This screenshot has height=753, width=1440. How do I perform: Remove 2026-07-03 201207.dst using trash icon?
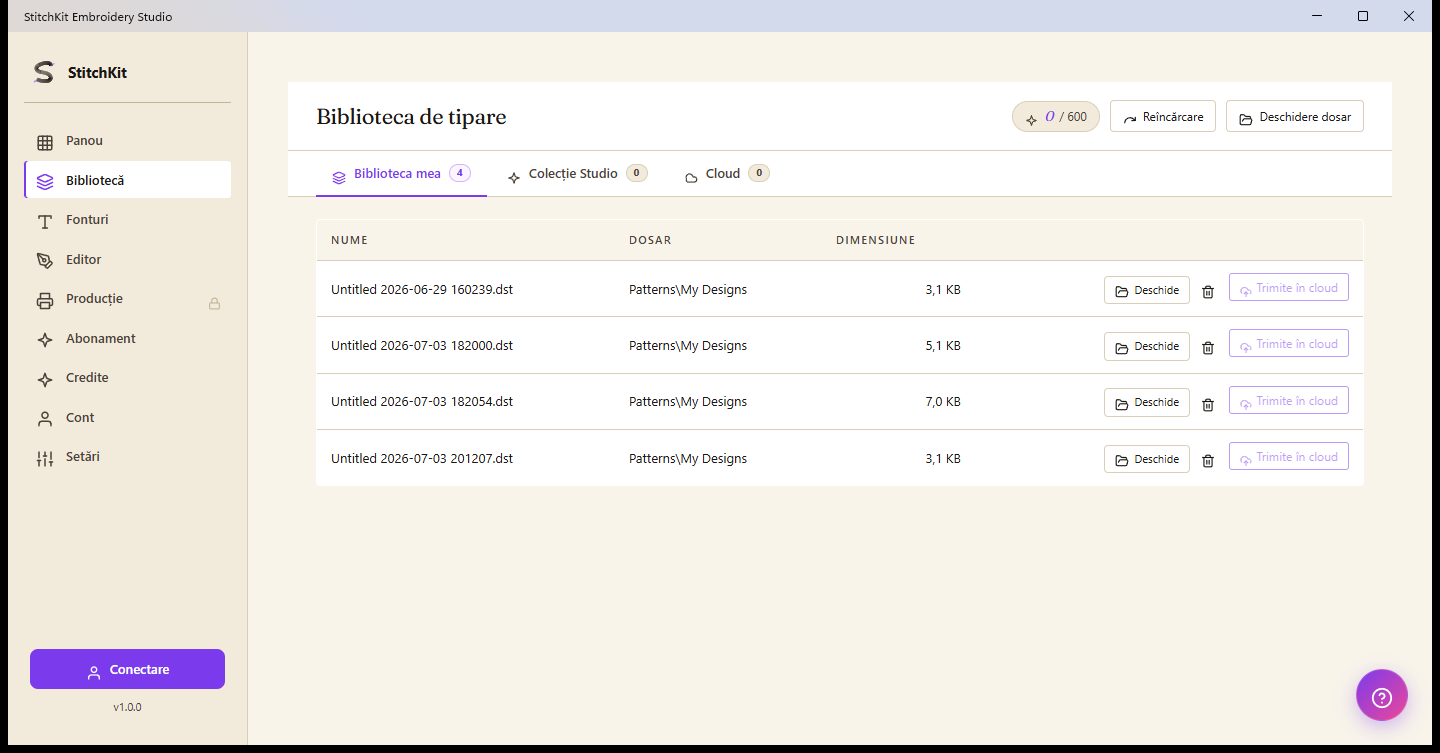pyautogui.click(x=1208, y=460)
